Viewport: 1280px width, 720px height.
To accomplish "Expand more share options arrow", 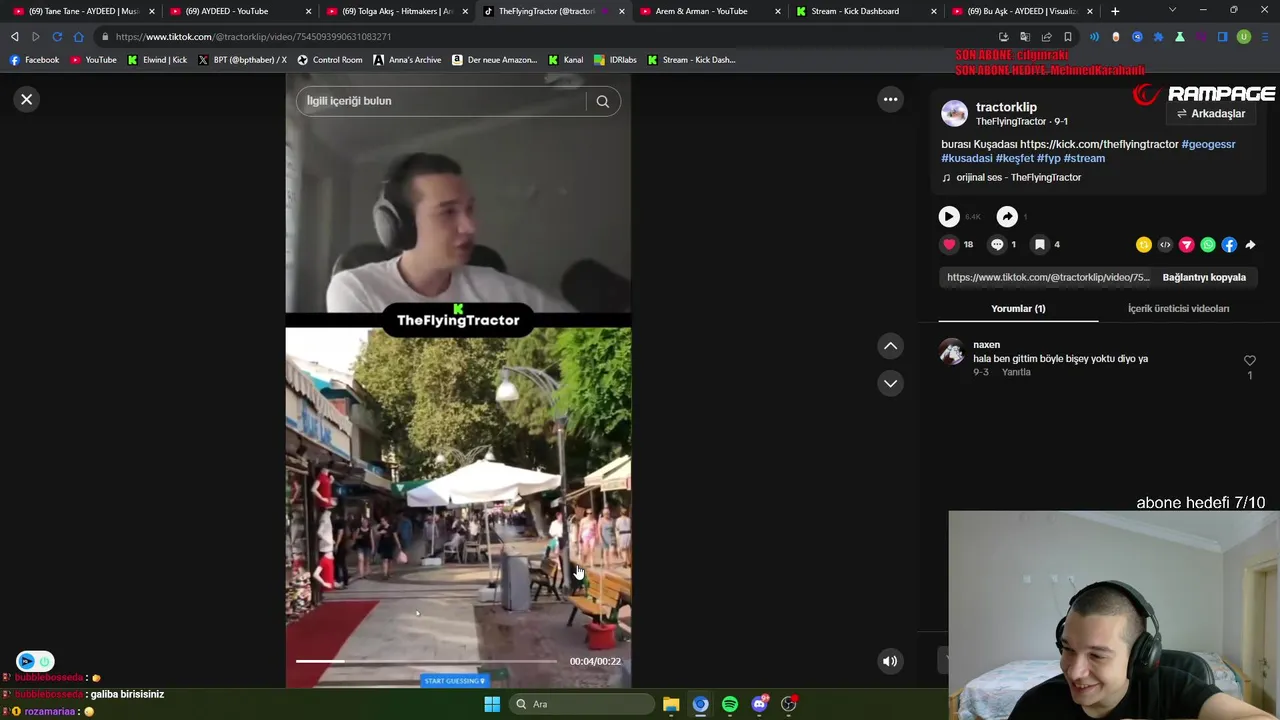I will (x=1250, y=245).
